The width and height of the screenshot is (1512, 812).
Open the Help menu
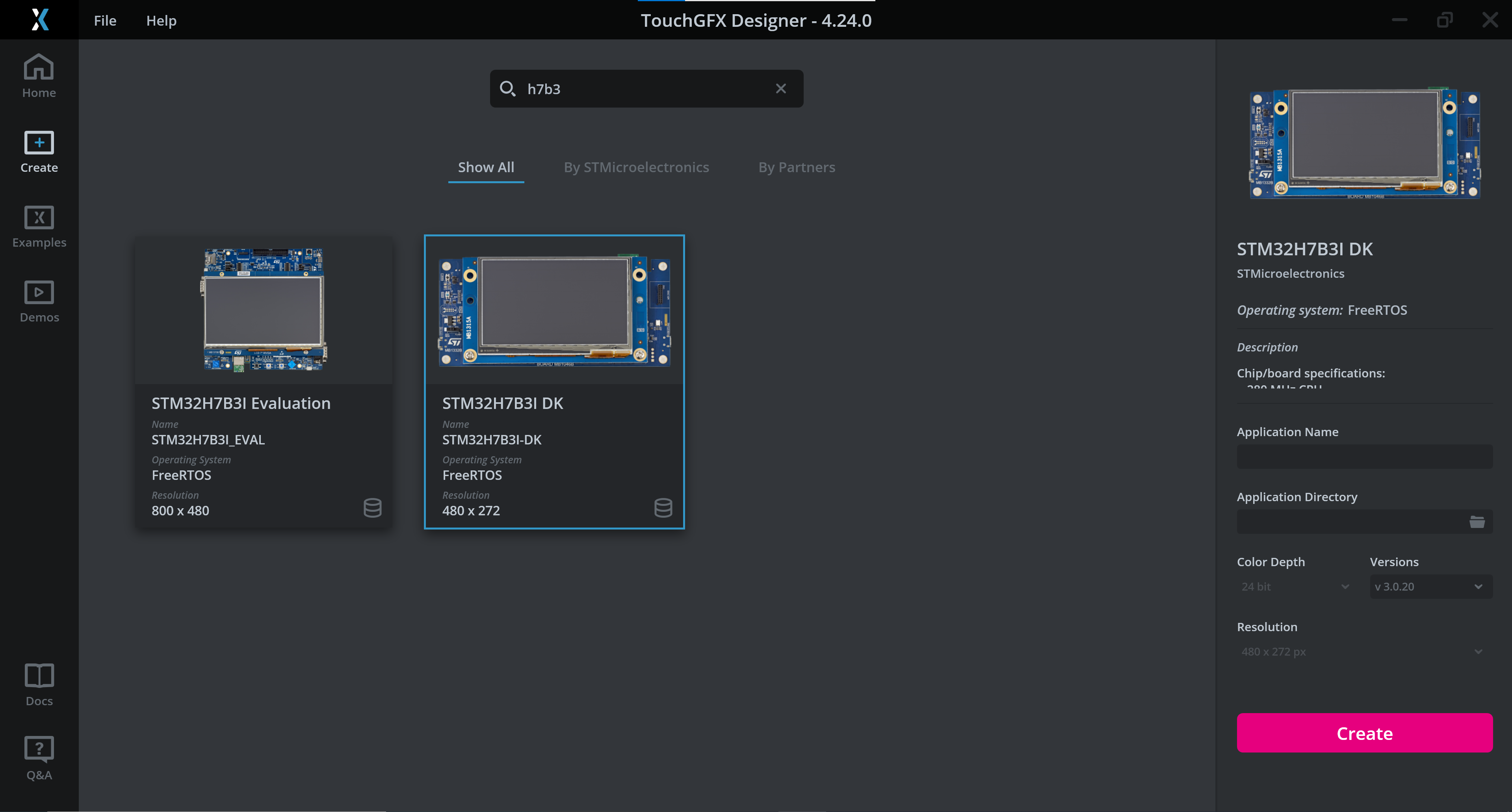click(x=161, y=20)
